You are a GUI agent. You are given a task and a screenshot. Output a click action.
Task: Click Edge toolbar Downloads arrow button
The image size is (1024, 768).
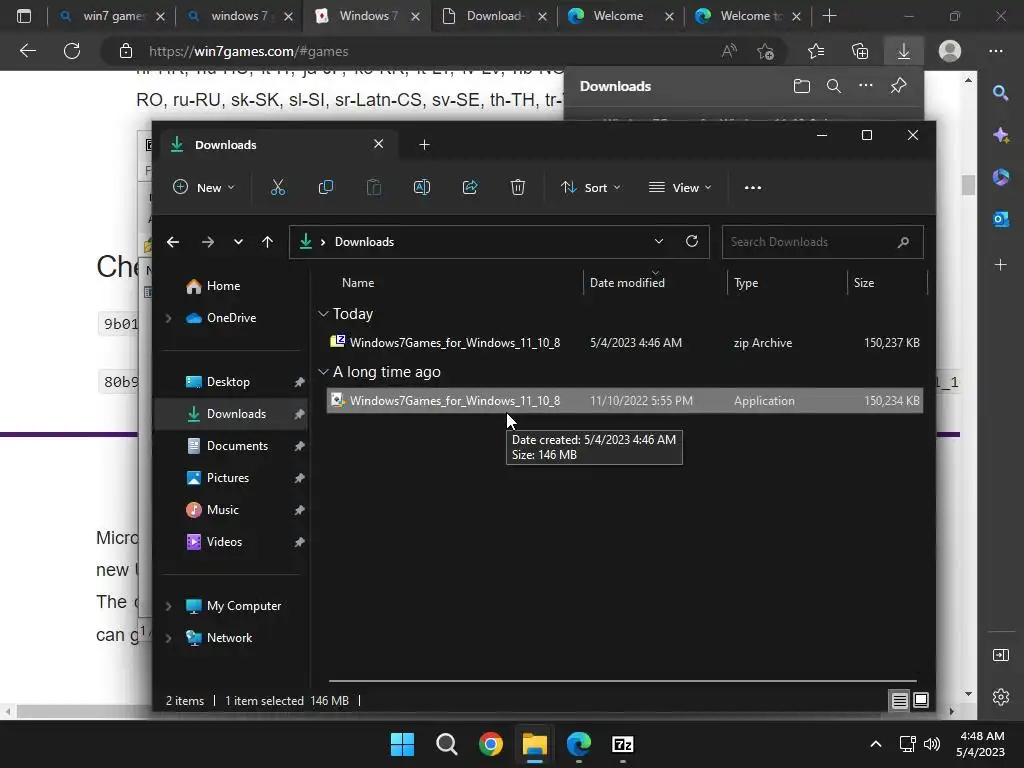pyautogui.click(x=904, y=51)
